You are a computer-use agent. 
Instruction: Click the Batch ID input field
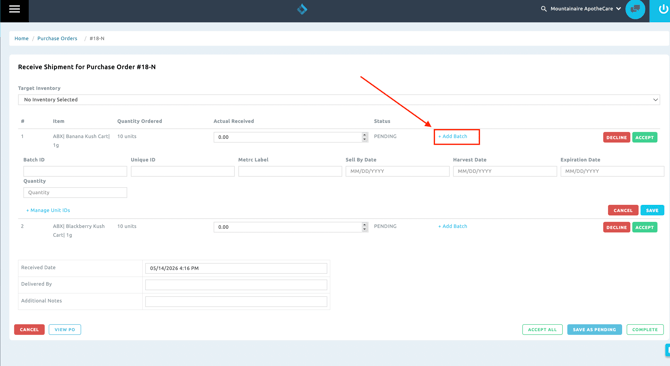tap(75, 171)
